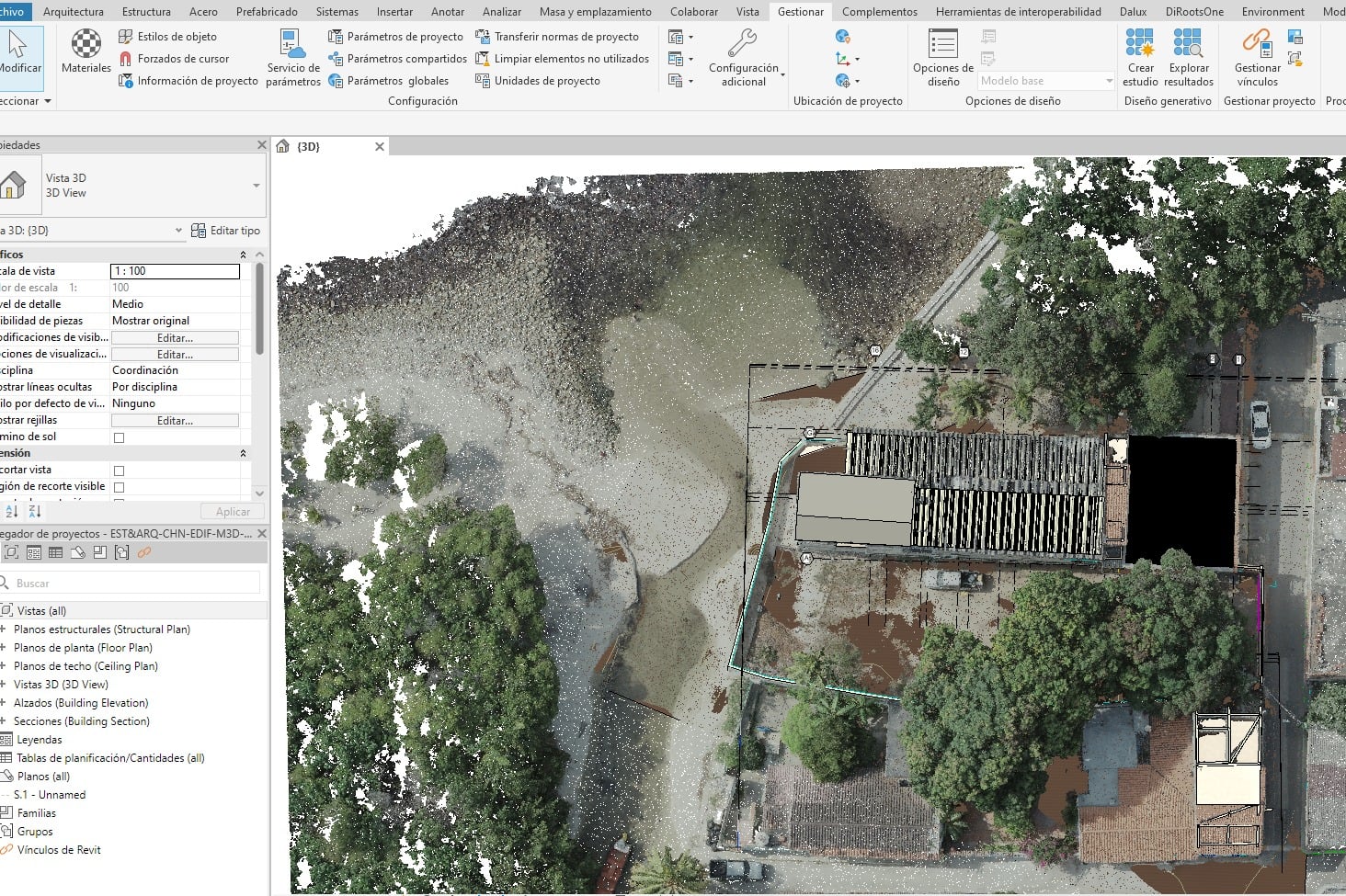
Task: Open Parámetros globales
Action: tap(389, 81)
